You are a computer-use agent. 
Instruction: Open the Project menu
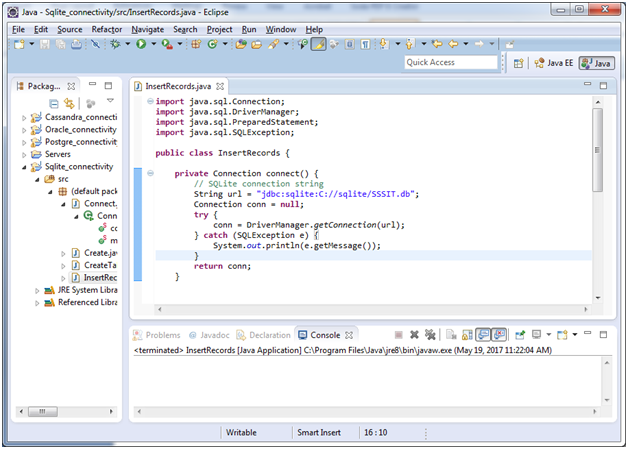[219, 30]
